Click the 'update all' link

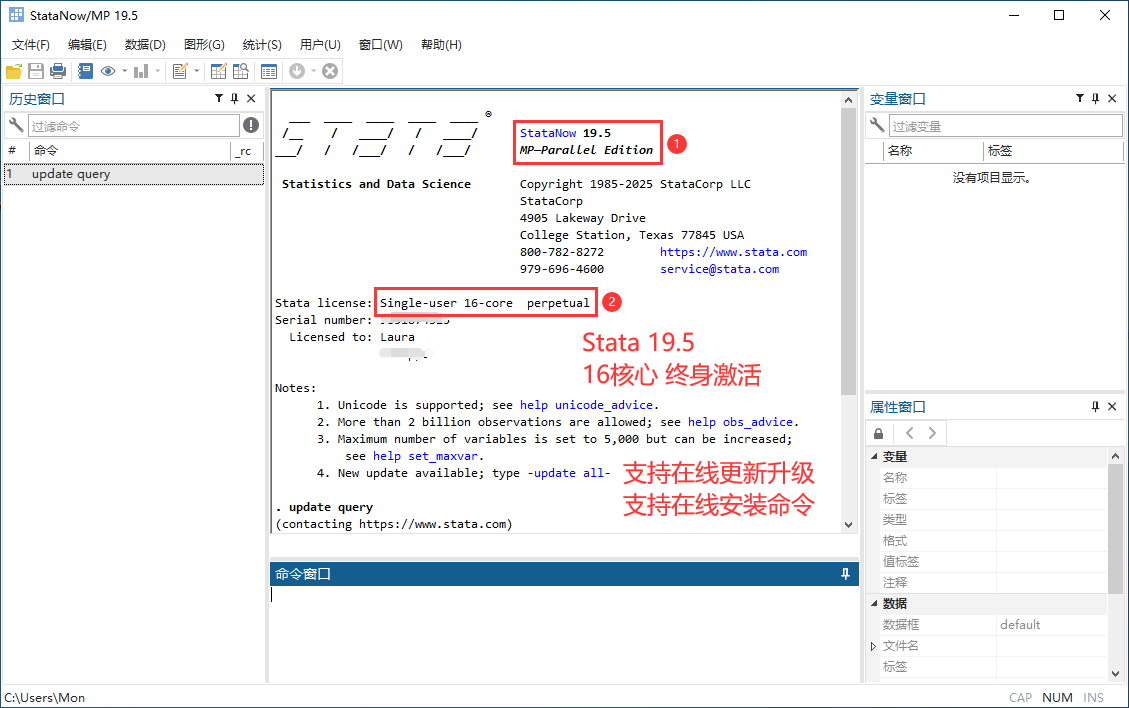click(x=569, y=473)
